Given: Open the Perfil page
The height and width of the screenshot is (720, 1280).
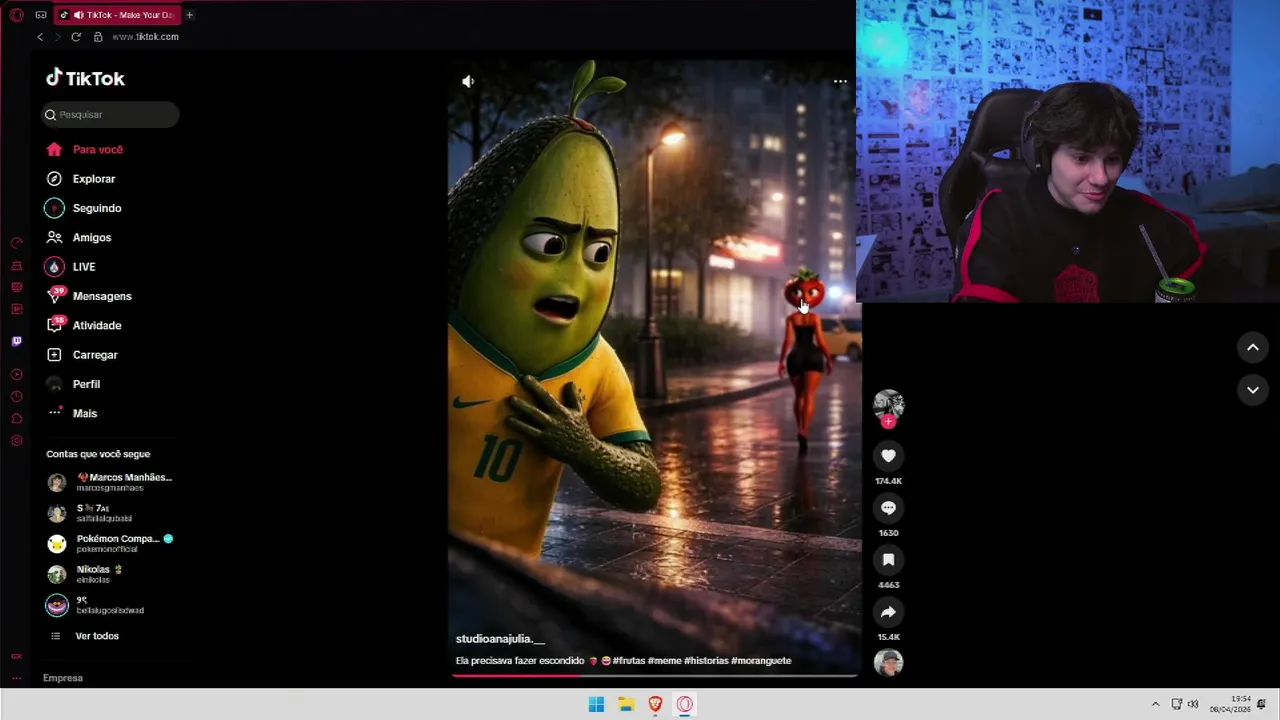Looking at the screenshot, I should [x=73, y=384].
